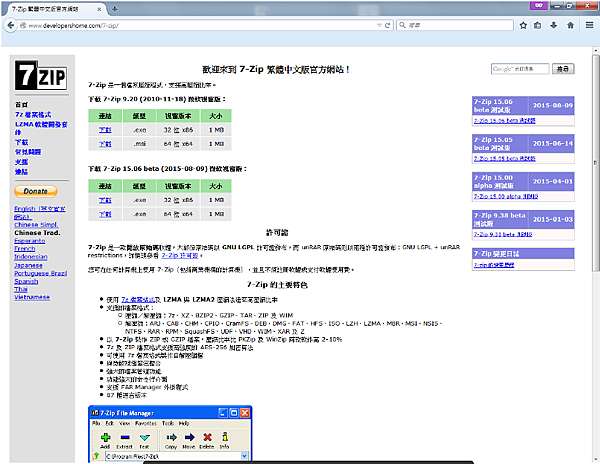Open the URL history dropdown arrow
The width and height of the screenshot is (600, 464).
379,25
